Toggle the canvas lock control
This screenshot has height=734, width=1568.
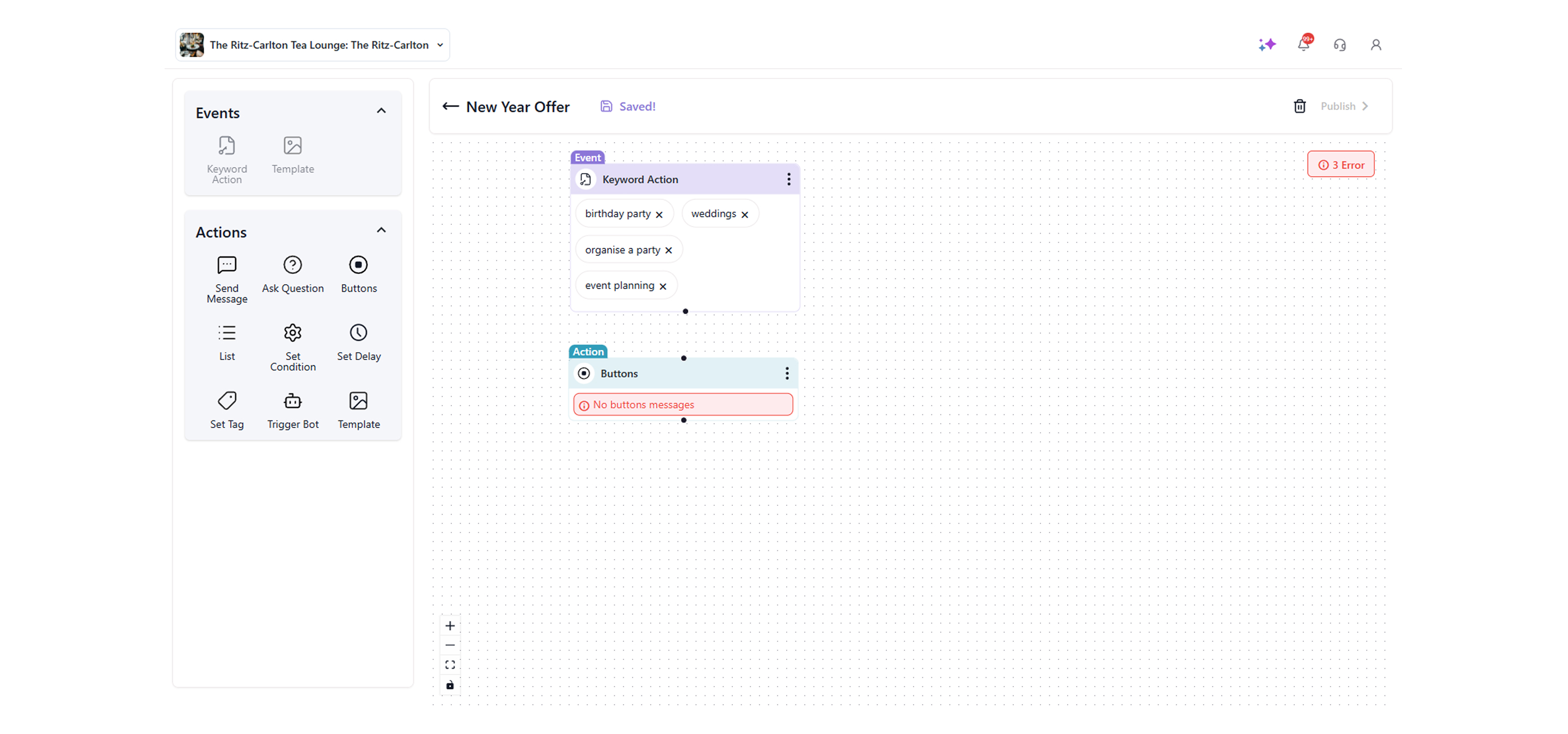[x=450, y=684]
